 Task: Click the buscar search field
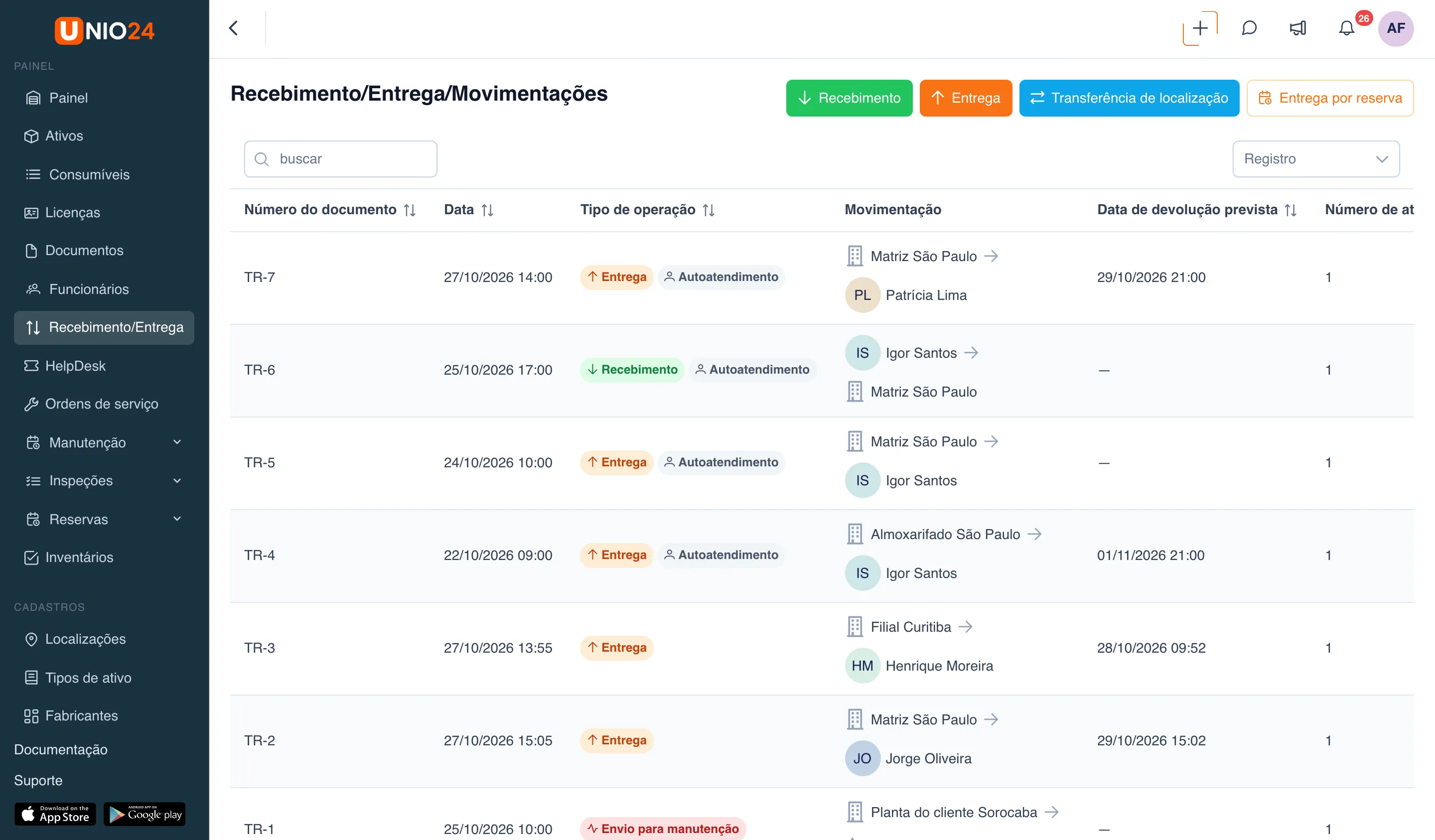[340, 159]
